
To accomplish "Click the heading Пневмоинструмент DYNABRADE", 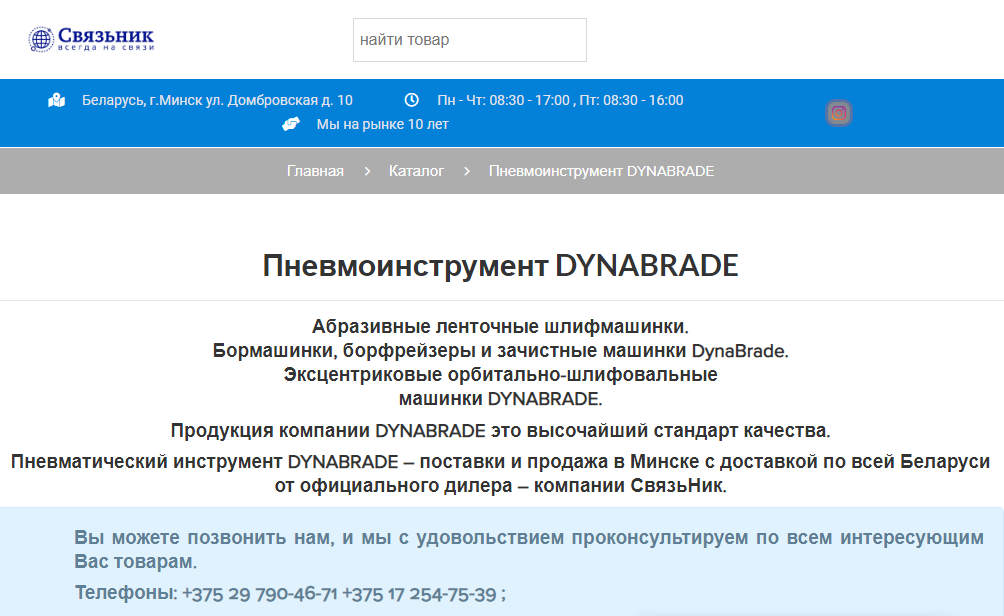I will click(501, 266).
